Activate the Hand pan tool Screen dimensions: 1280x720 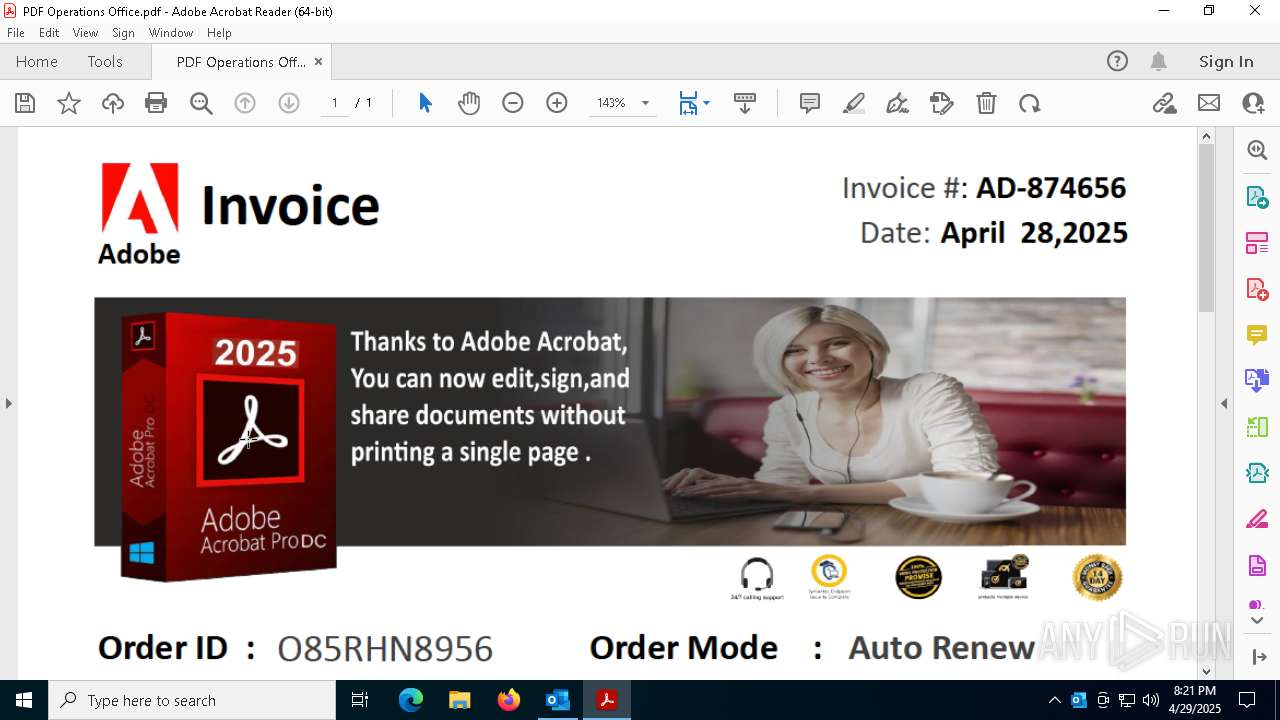coord(469,103)
